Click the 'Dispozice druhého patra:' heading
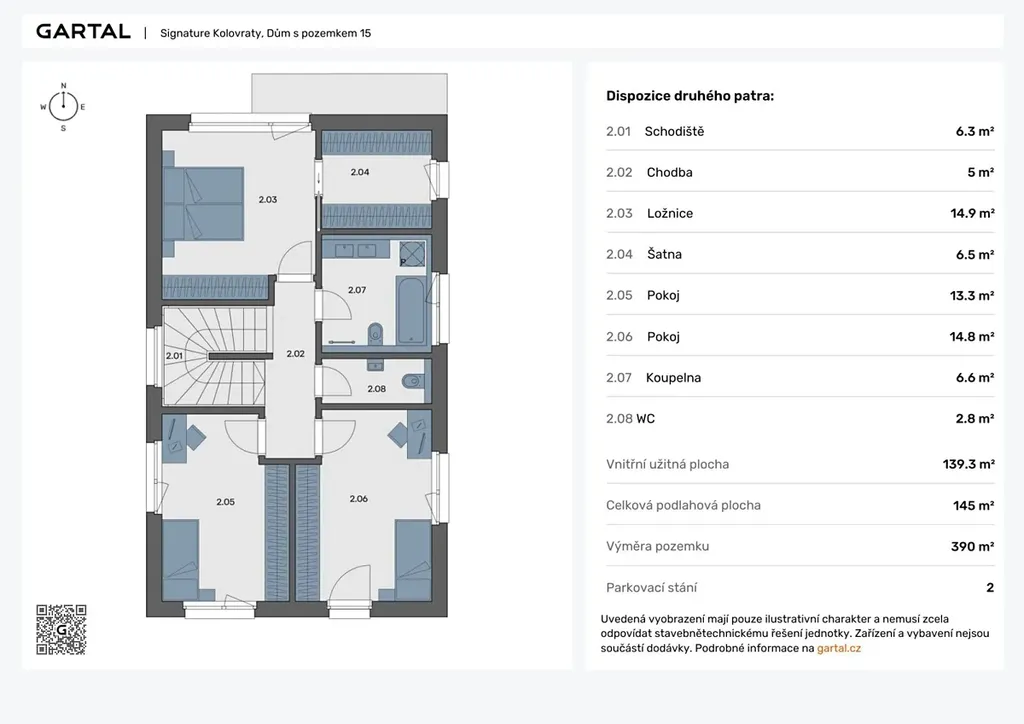Viewport: 1024px width, 724px height. click(689, 96)
